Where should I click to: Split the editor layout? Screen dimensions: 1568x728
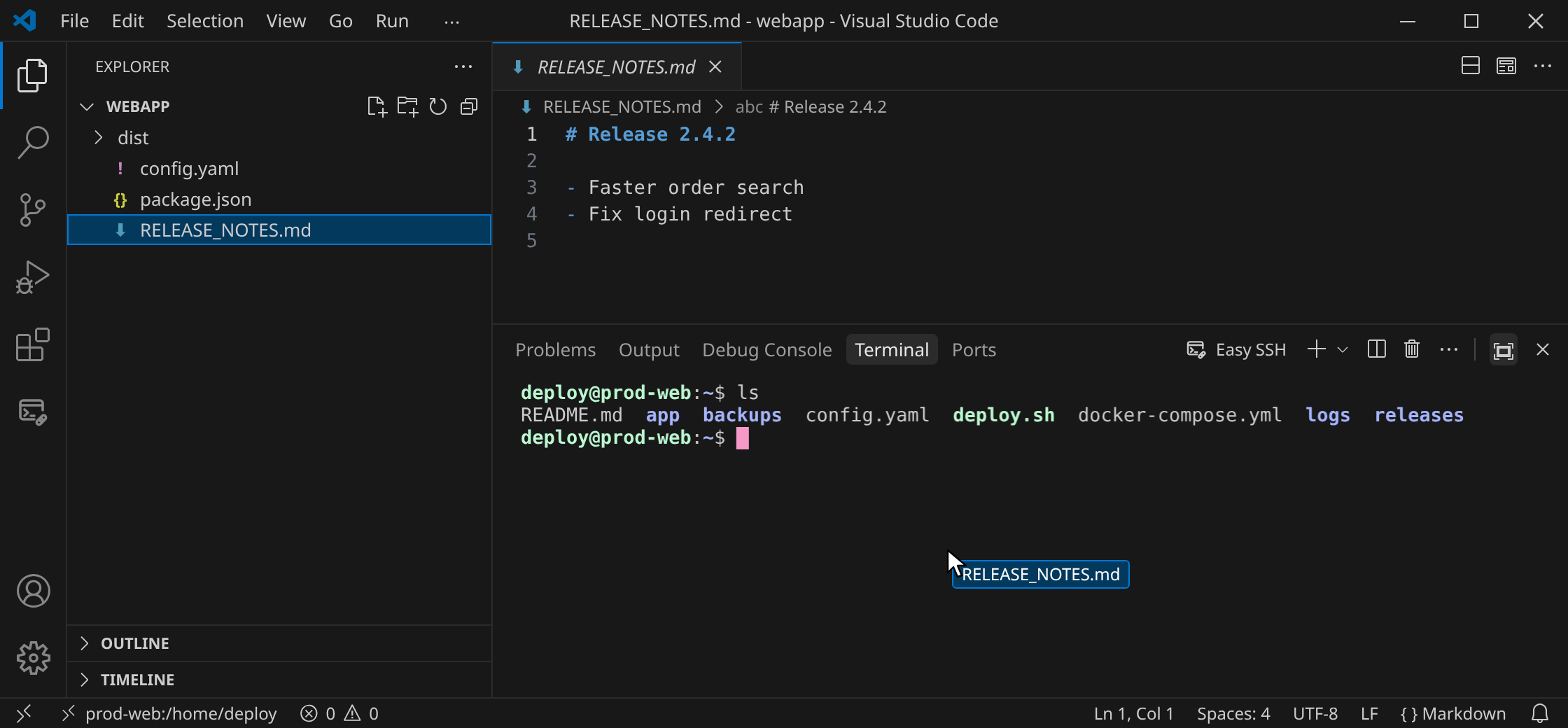pos(1470,66)
